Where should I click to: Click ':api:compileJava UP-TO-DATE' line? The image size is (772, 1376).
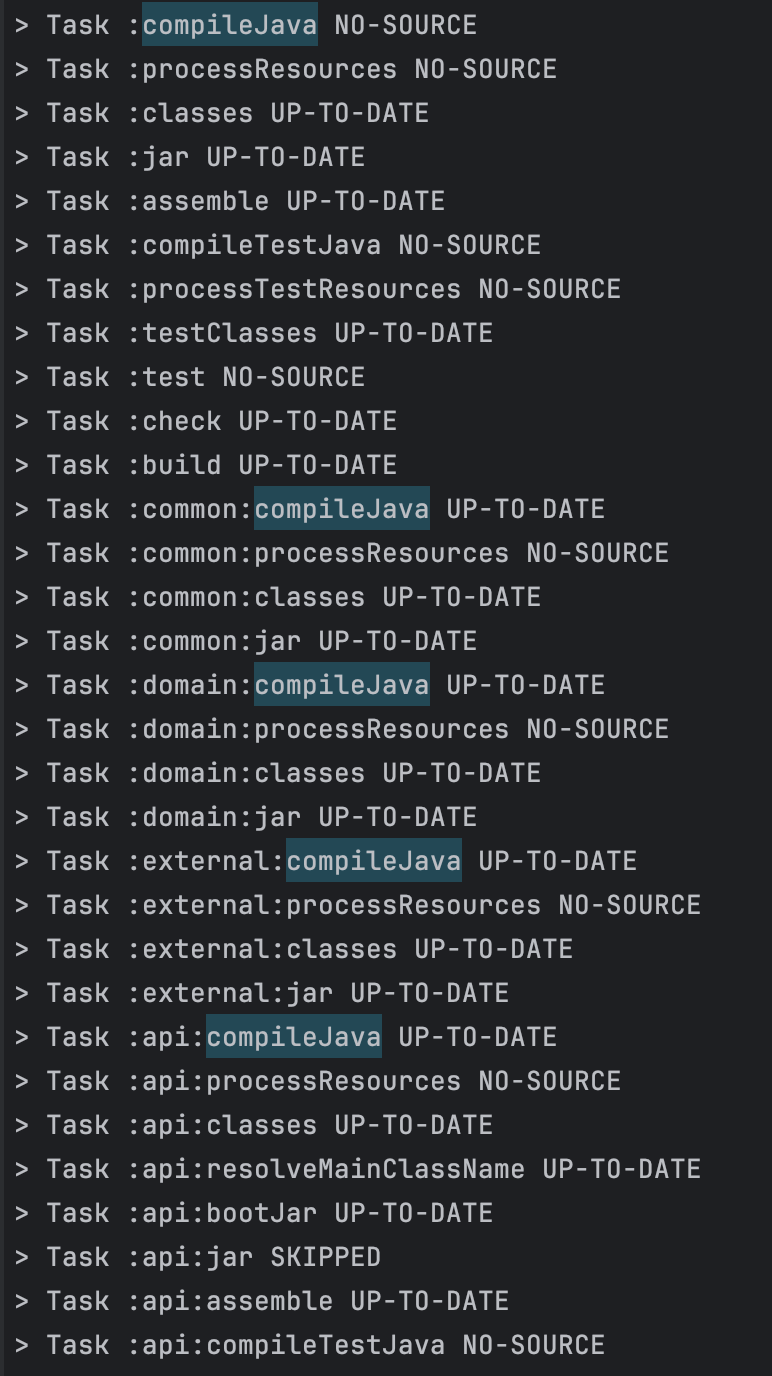point(286,1037)
